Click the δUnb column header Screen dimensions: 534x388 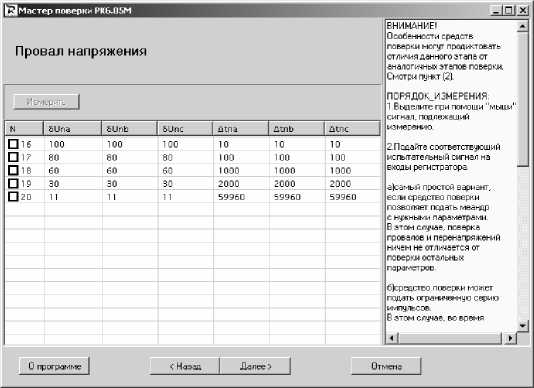tap(130, 129)
